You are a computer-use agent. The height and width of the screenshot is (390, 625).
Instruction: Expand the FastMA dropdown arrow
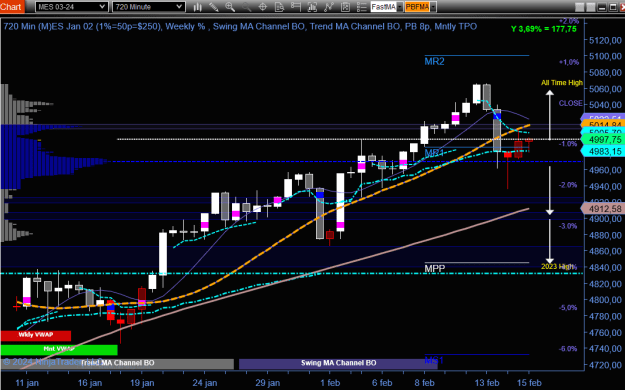(400, 7)
